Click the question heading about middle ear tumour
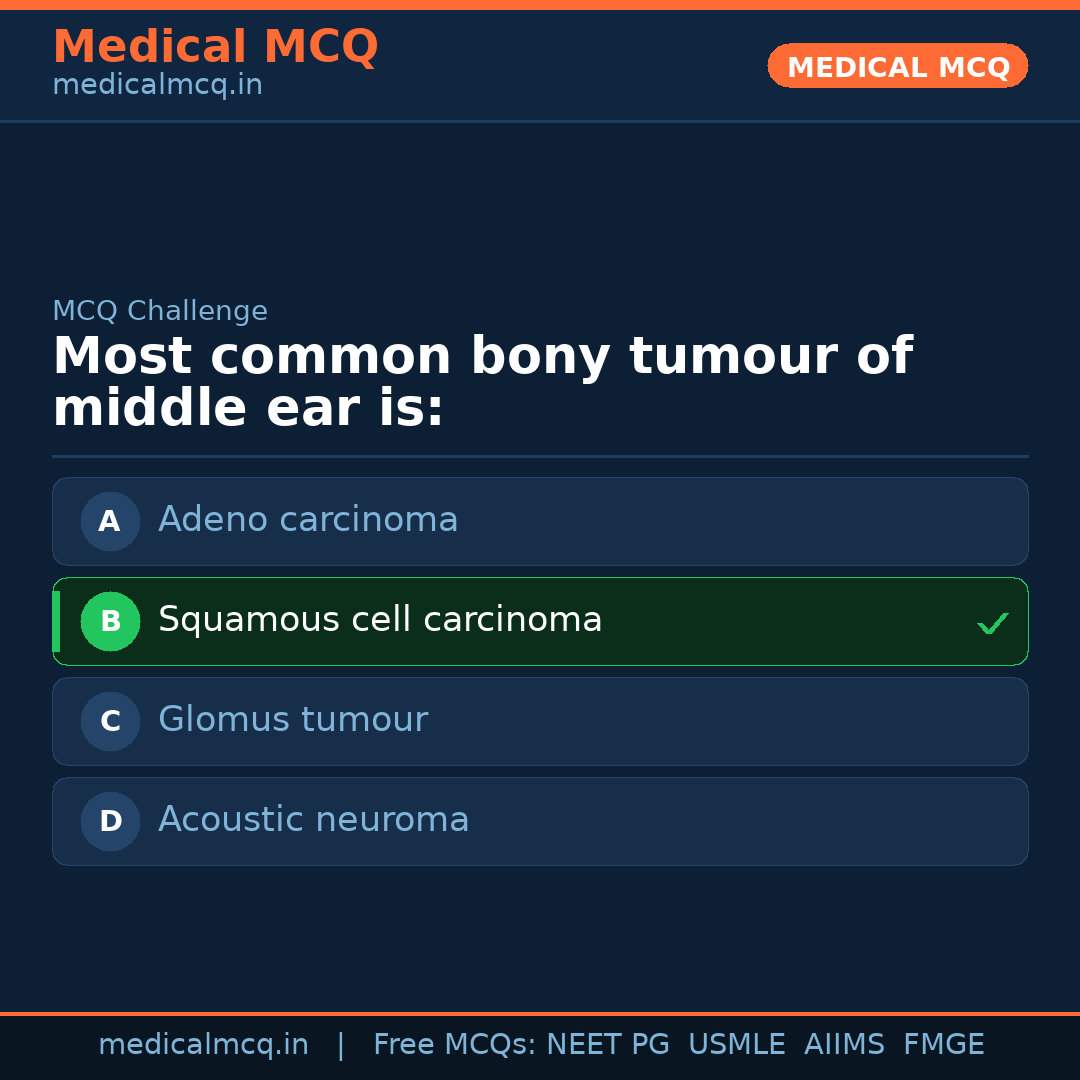This screenshot has width=1080, height=1080. point(482,382)
